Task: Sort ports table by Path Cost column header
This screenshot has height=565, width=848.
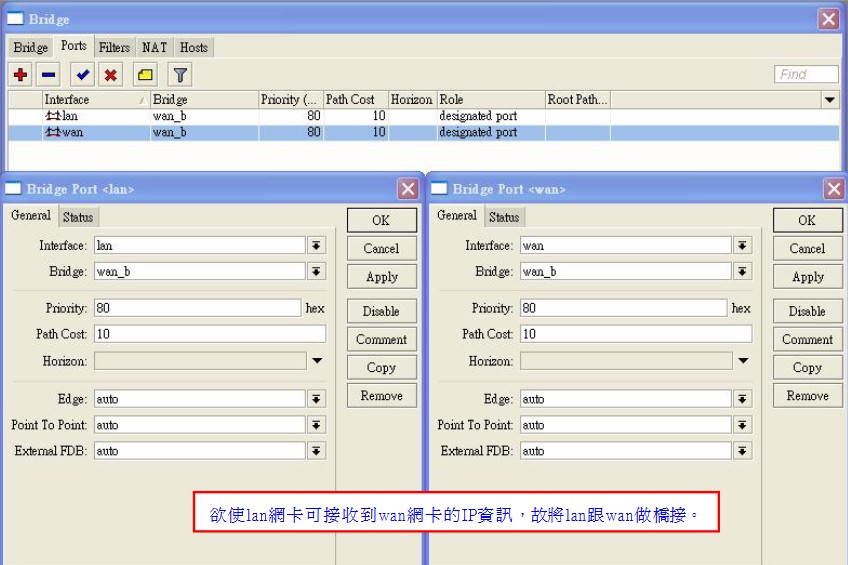Action: pyautogui.click(x=356, y=99)
